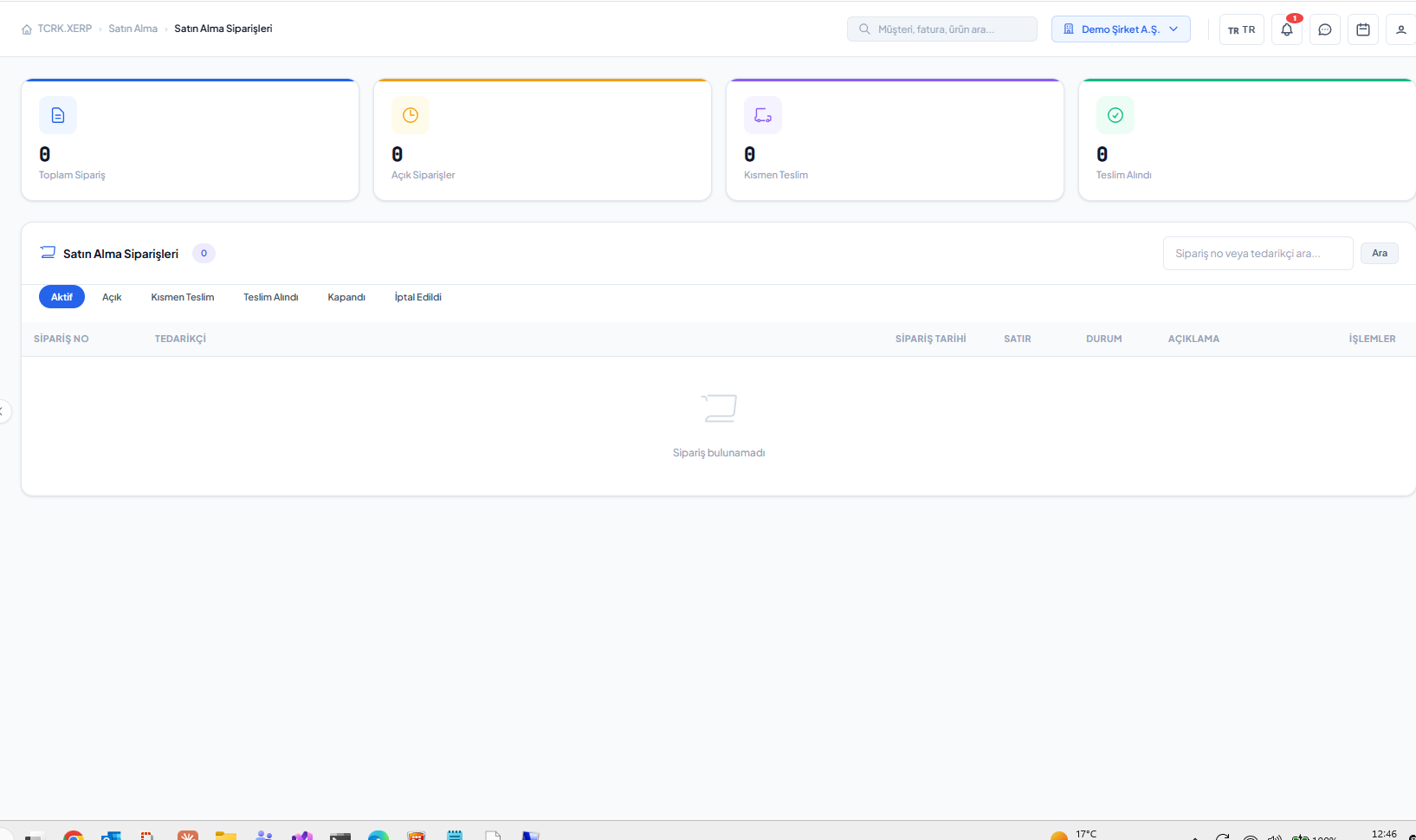Click the İŞLEMLER column header
Viewport: 1416px width, 840px height.
(x=1372, y=339)
